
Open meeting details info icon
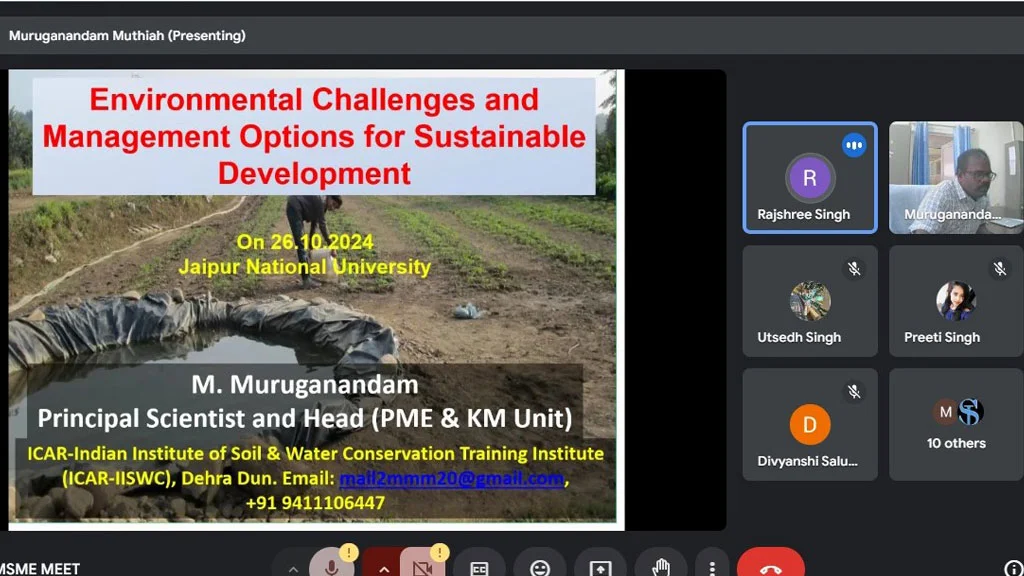coord(1013,569)
